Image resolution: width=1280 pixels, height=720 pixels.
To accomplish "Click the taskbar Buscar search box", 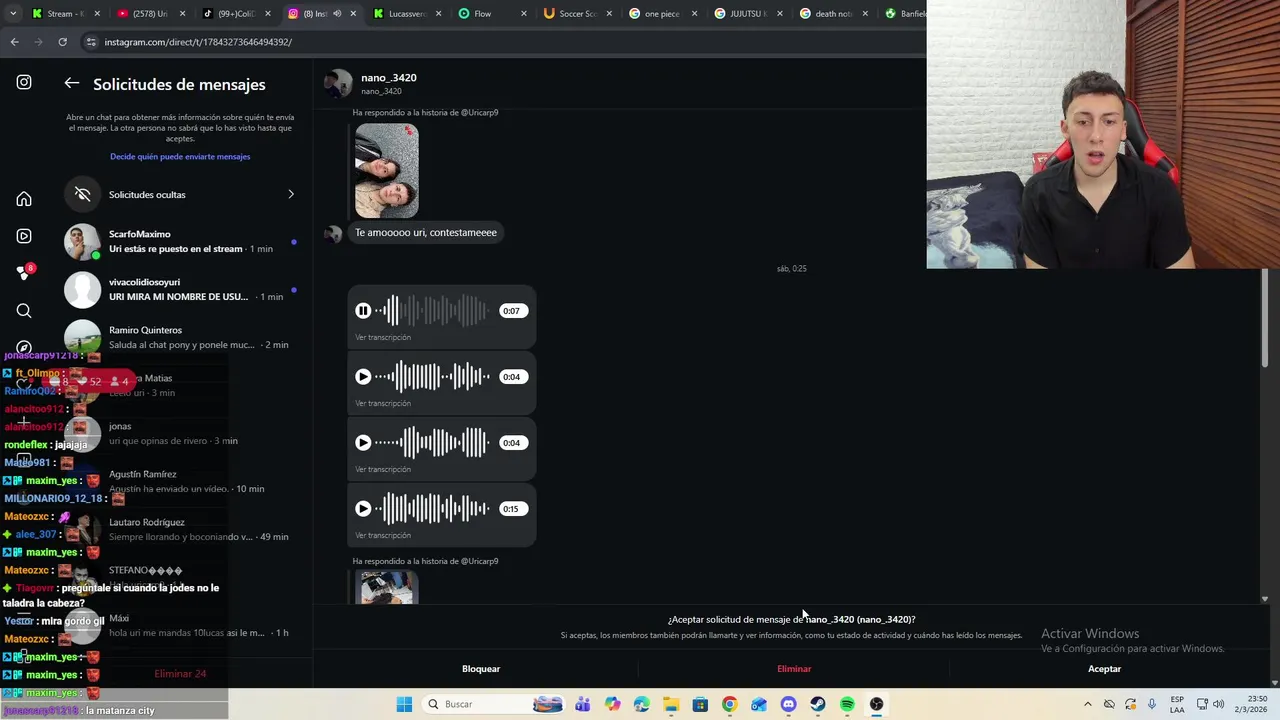I will click(x=493, y=704).
